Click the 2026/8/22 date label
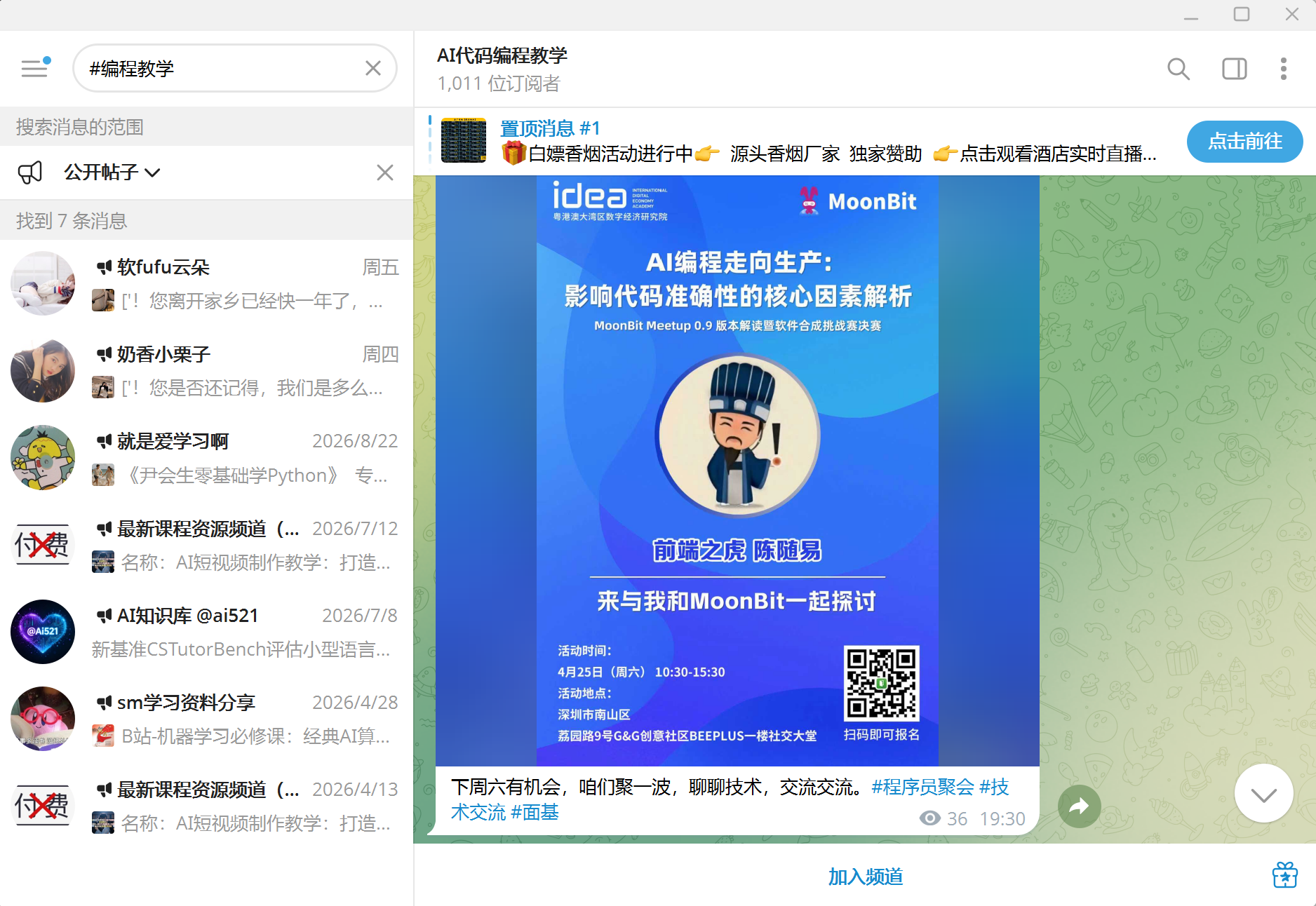 tap(355, 441)
